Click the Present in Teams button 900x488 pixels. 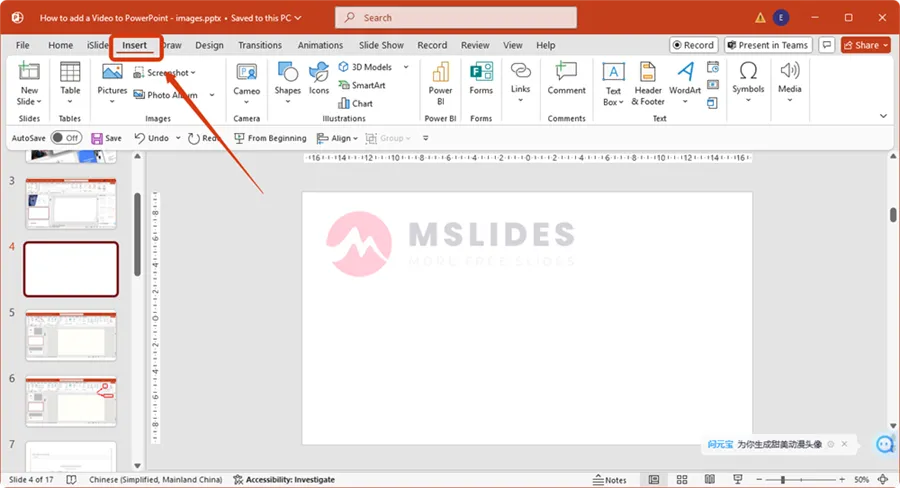(x=767, y=45)
